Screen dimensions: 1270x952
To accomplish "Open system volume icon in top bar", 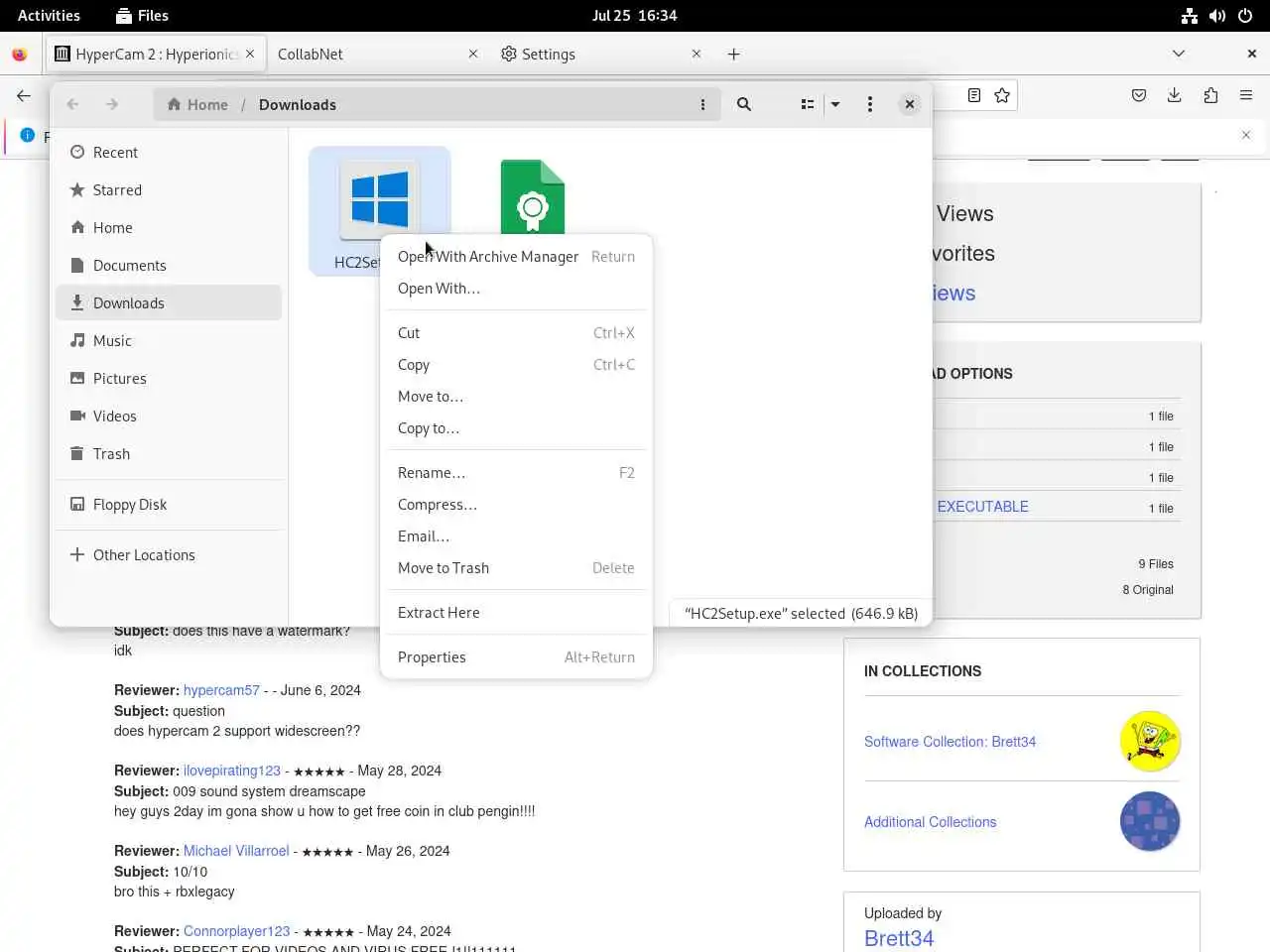I will click(x=1217, y=16).
